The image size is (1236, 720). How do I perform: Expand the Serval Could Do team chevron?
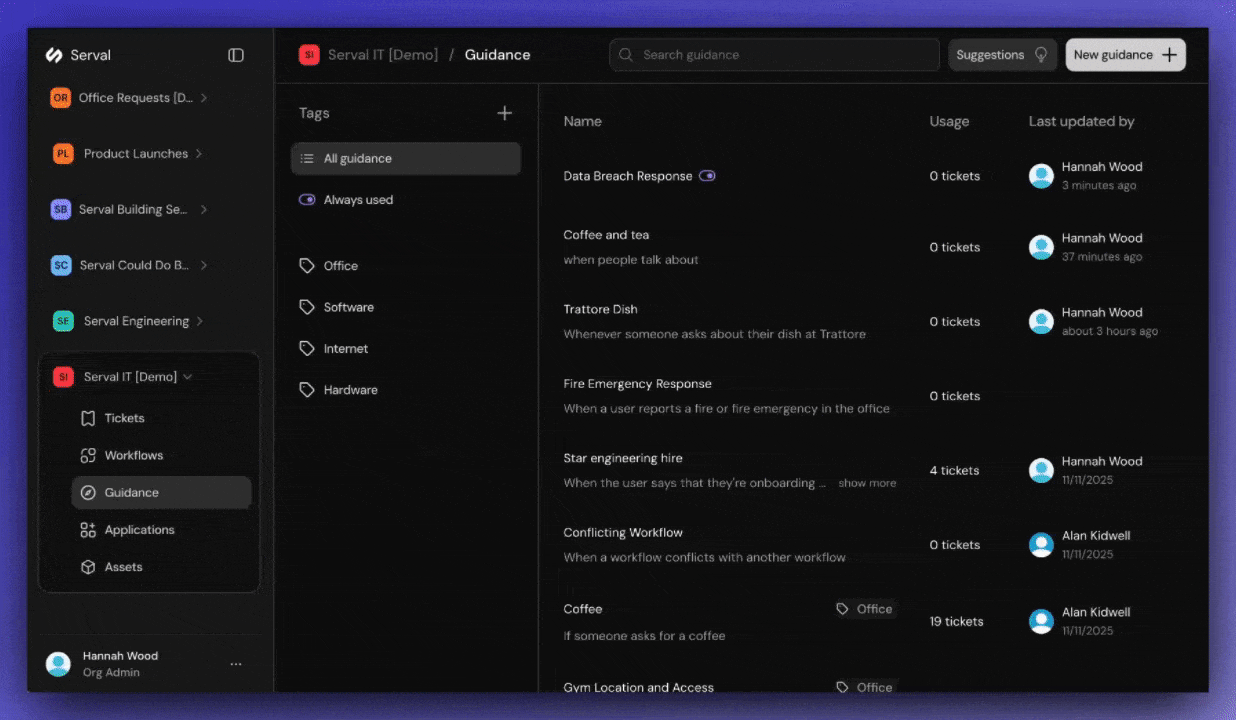pyautogui.click(x=204, y=266)
